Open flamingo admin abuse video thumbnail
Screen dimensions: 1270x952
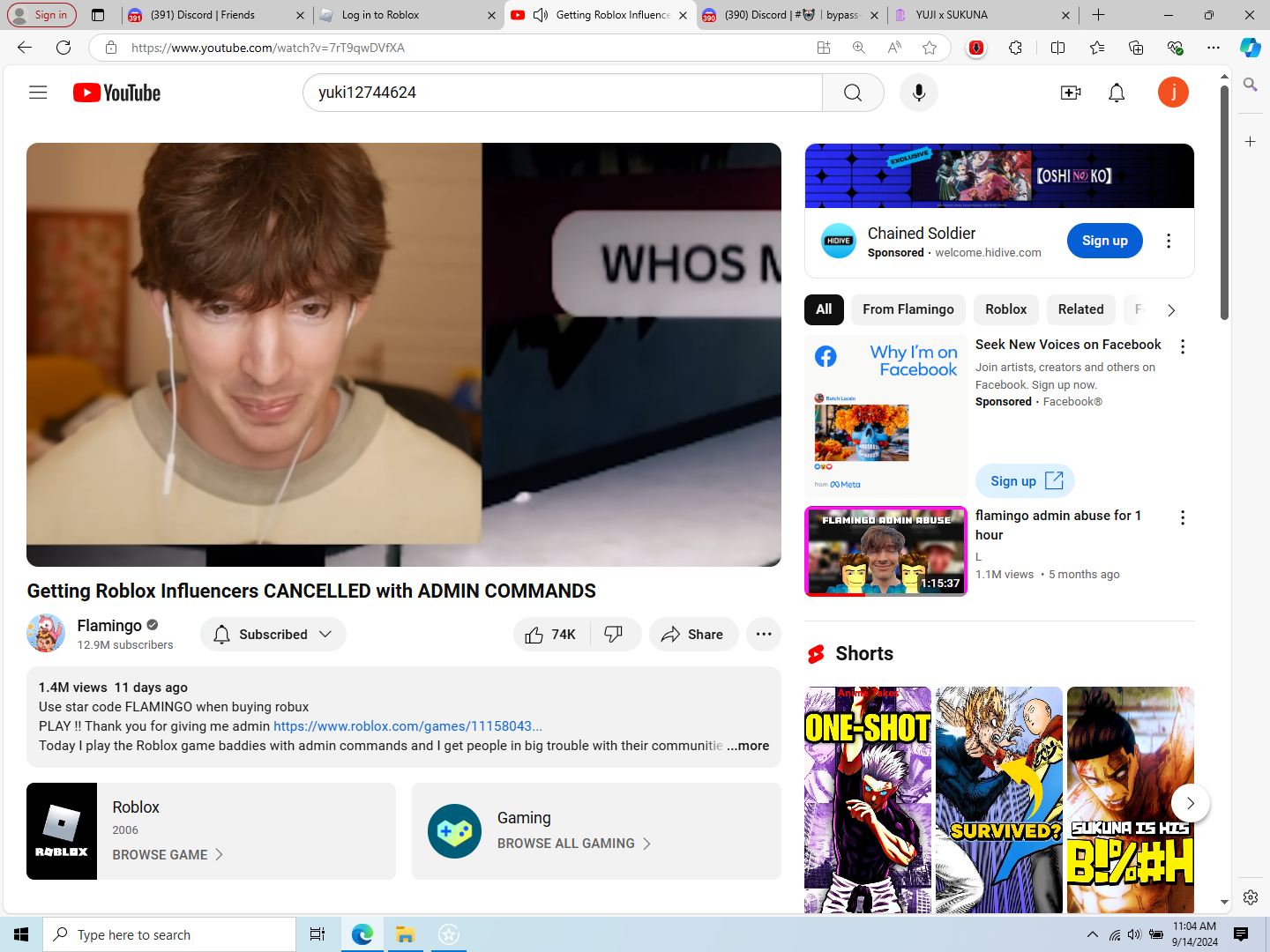pos(885,552)
